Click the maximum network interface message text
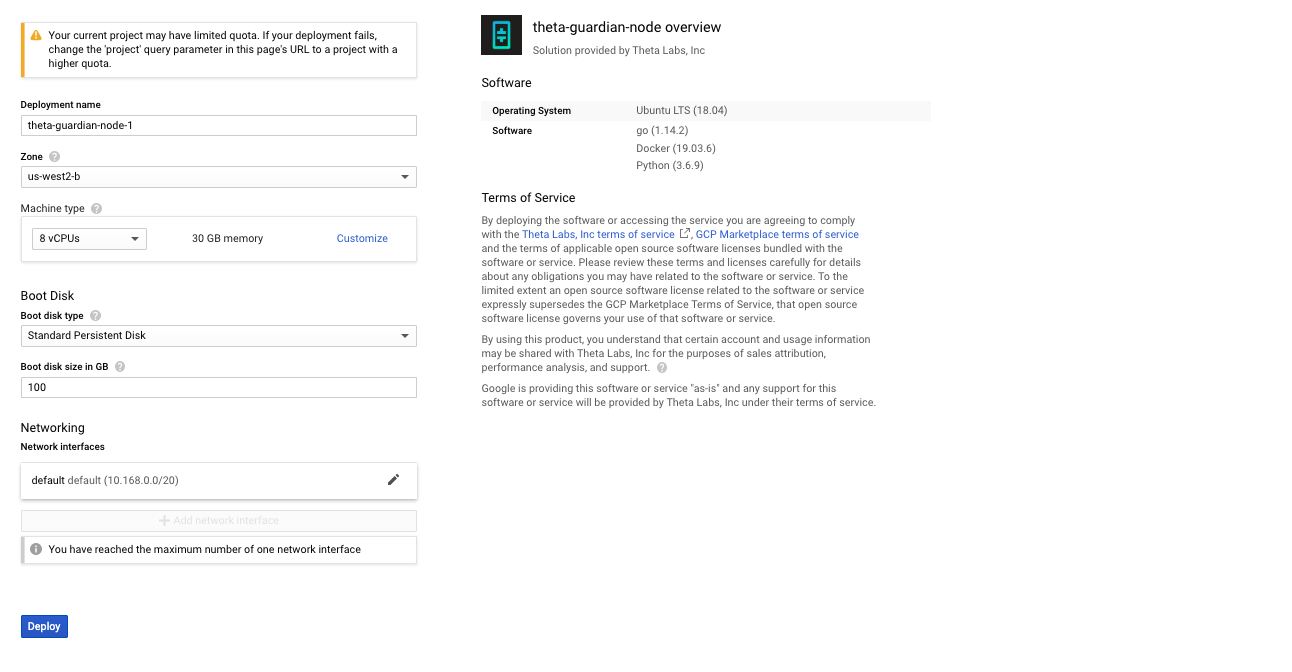Screen dimensions: 1292x672 pos(204,549)
